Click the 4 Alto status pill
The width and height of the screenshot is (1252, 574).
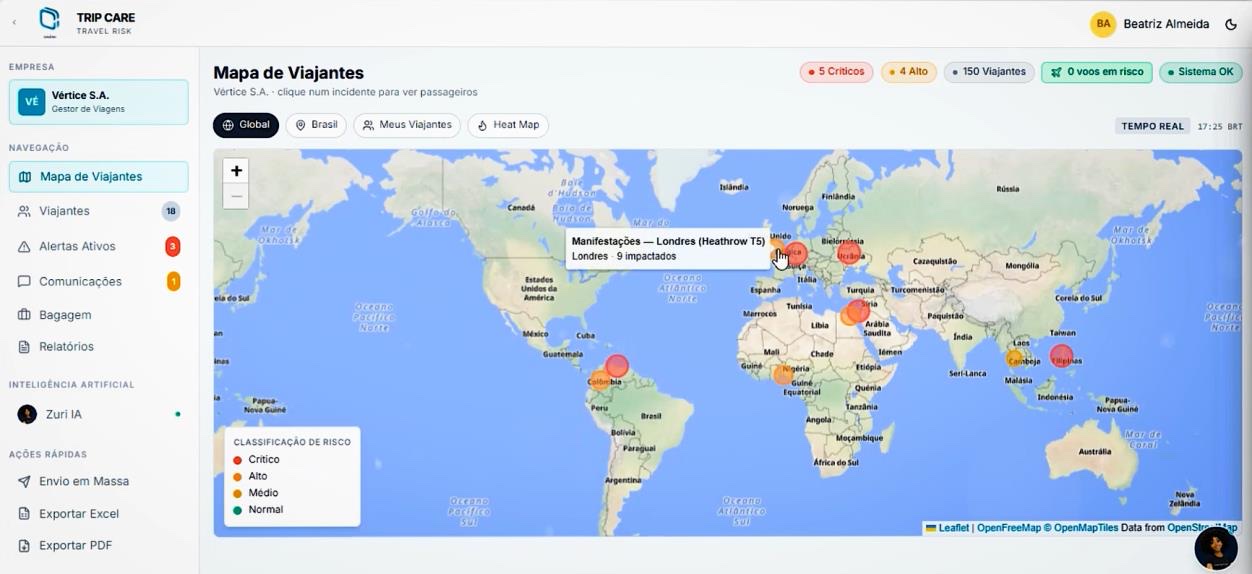pyautogui.click(x=909, y=72)
